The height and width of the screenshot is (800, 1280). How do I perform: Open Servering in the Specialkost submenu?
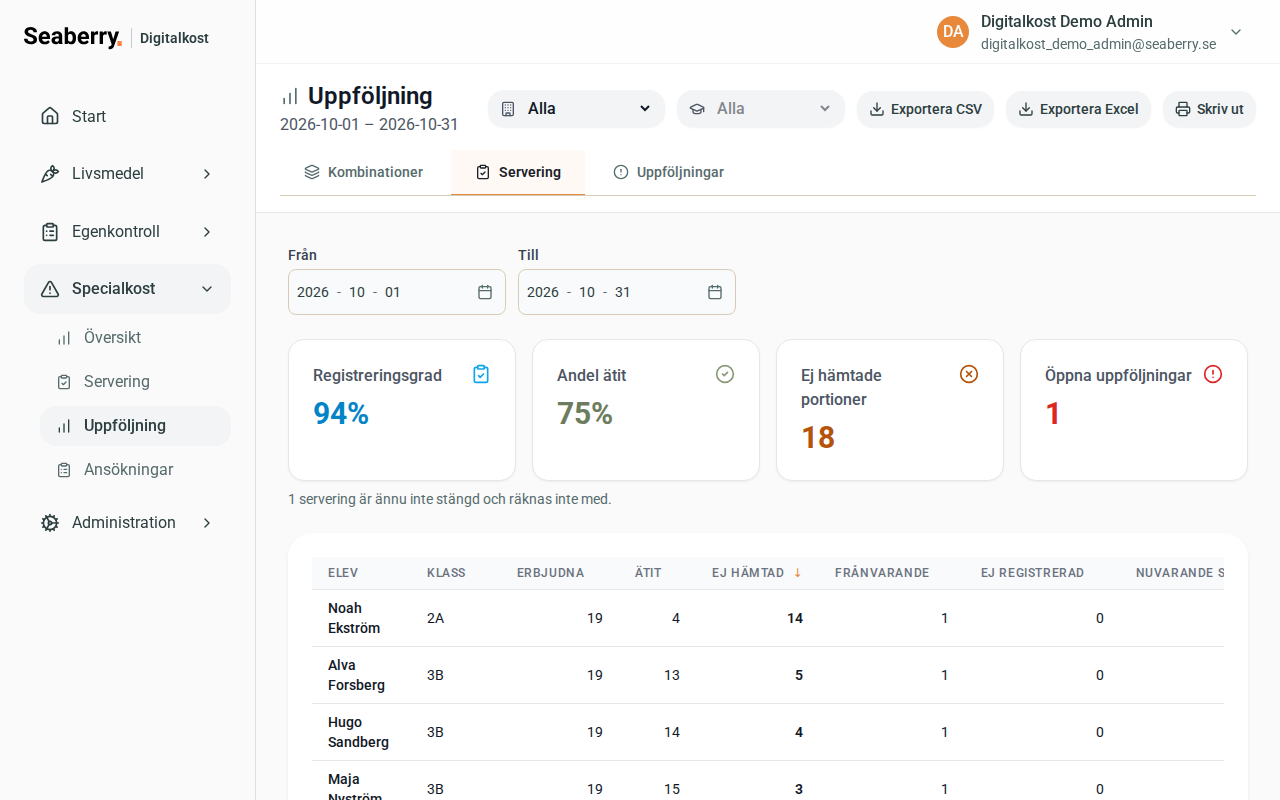(x=135, y=382)
